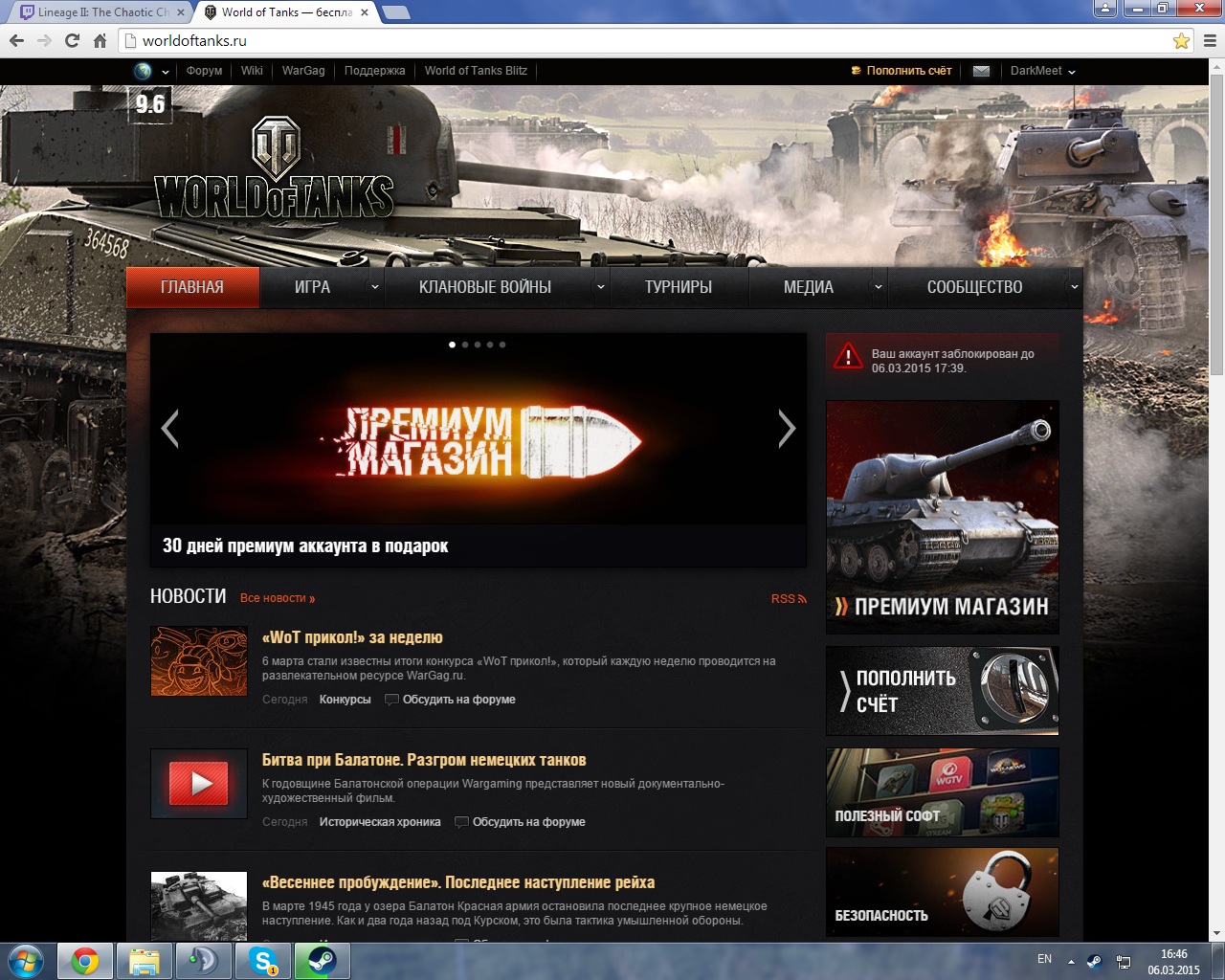The image size is (1225, 980).
Task: Open messages envelope icon in top bar
Action: 981,71
